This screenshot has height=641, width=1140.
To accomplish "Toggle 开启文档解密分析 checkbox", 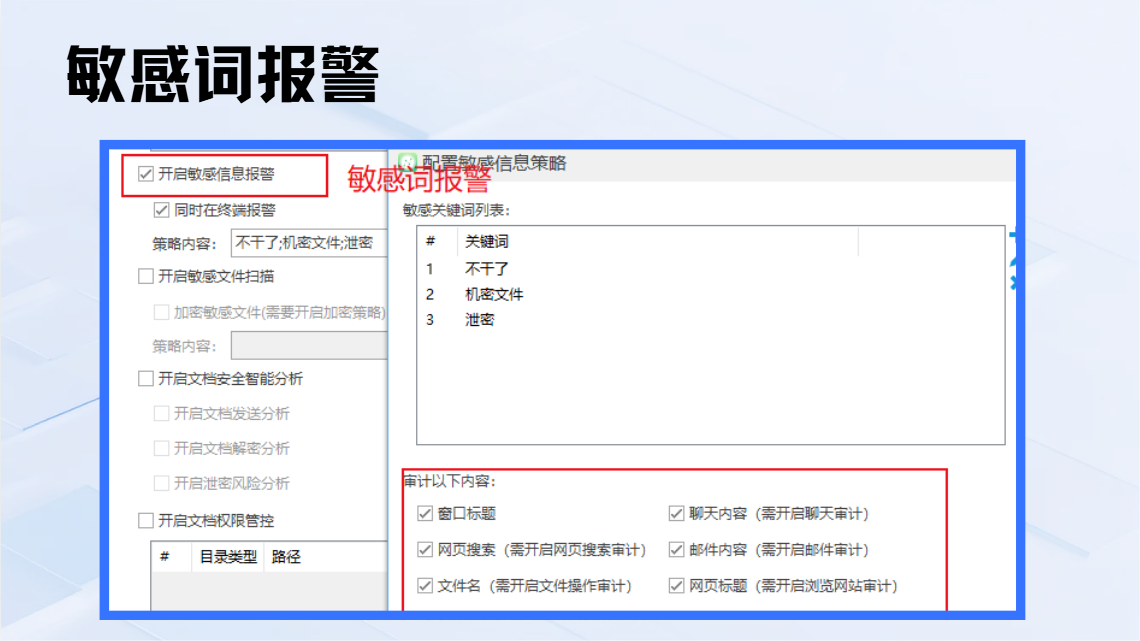I will click(161, 448).
